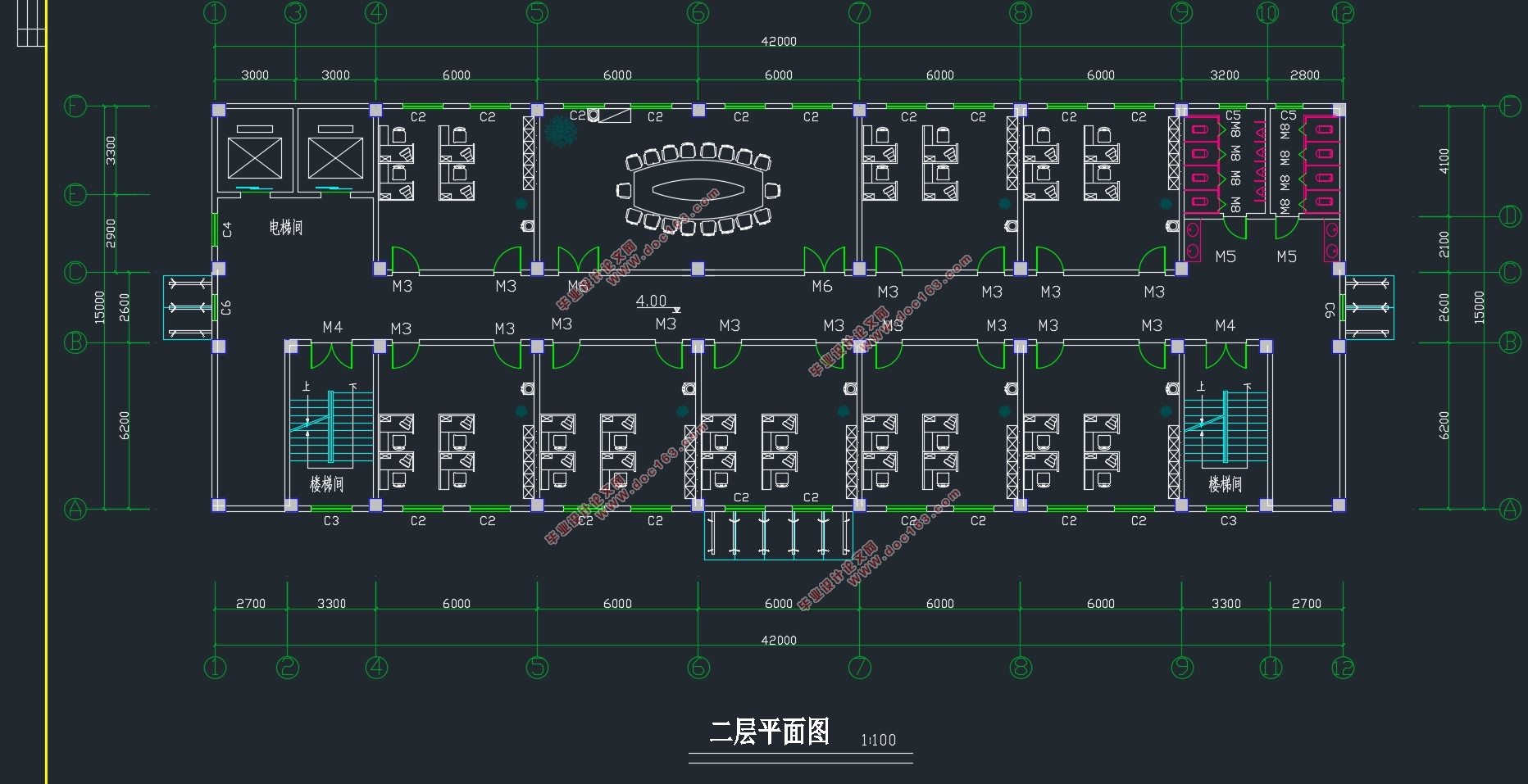The height and width of the screenshot is (784, 1528).
Task: Click the 二层平面图 drawing title
Action: click(x=769, y=732)
